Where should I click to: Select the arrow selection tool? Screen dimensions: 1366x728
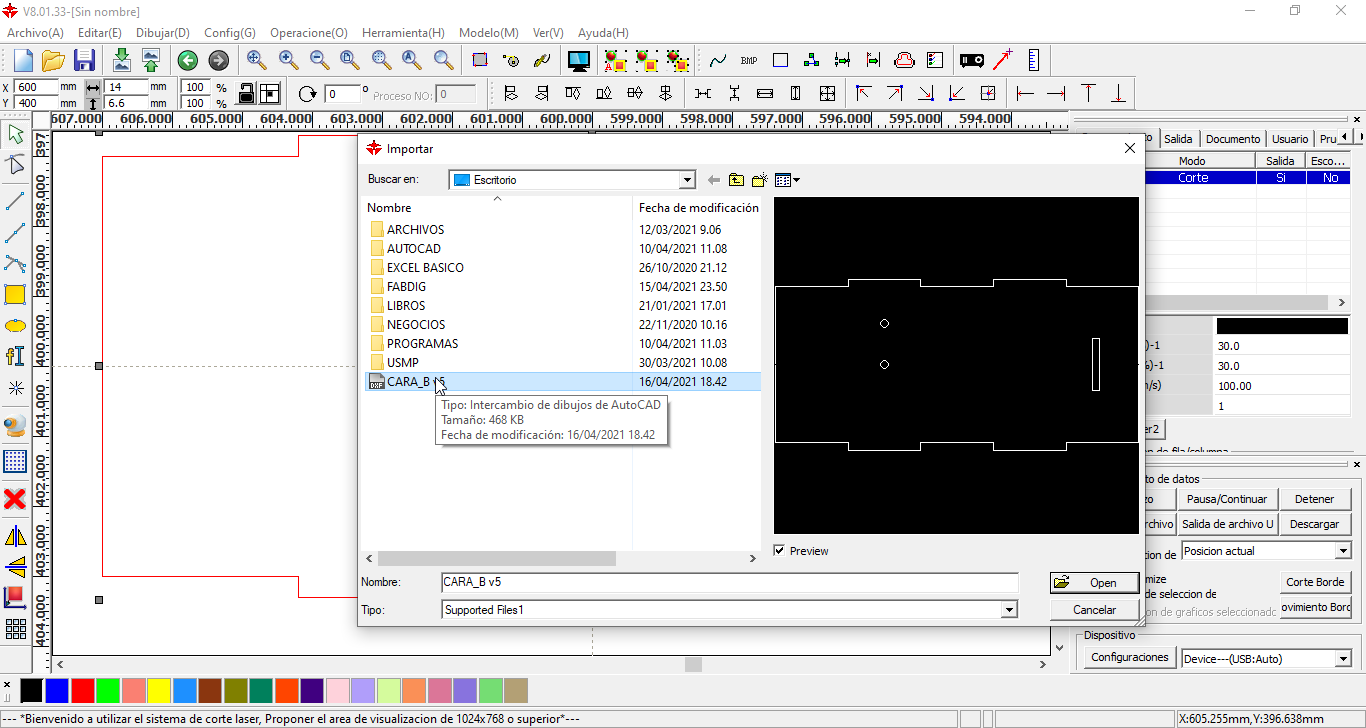[15, 134]
